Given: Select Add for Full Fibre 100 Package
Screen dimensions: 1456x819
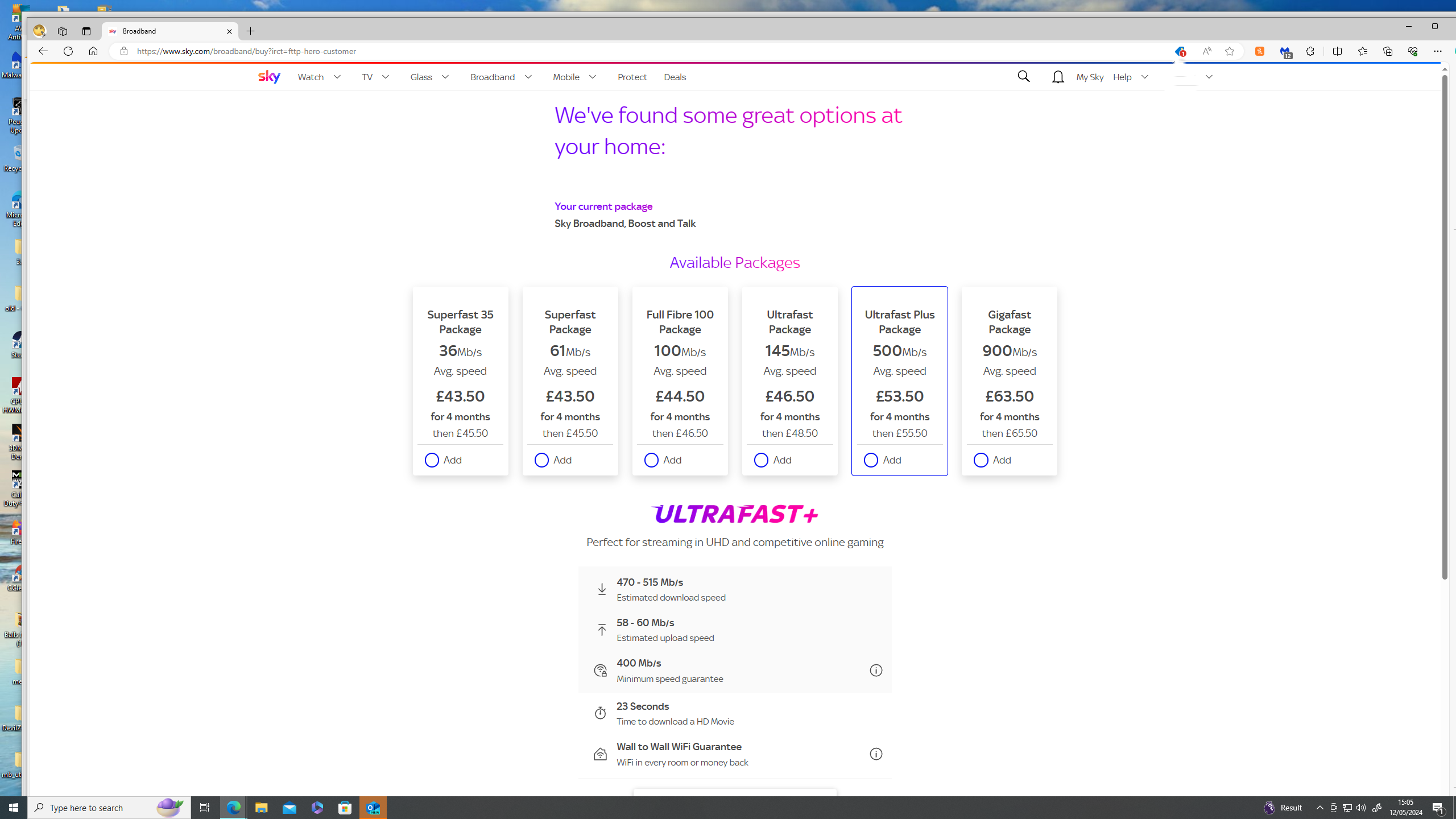Looking at the screenshot, I should click(x=651, y=460).
